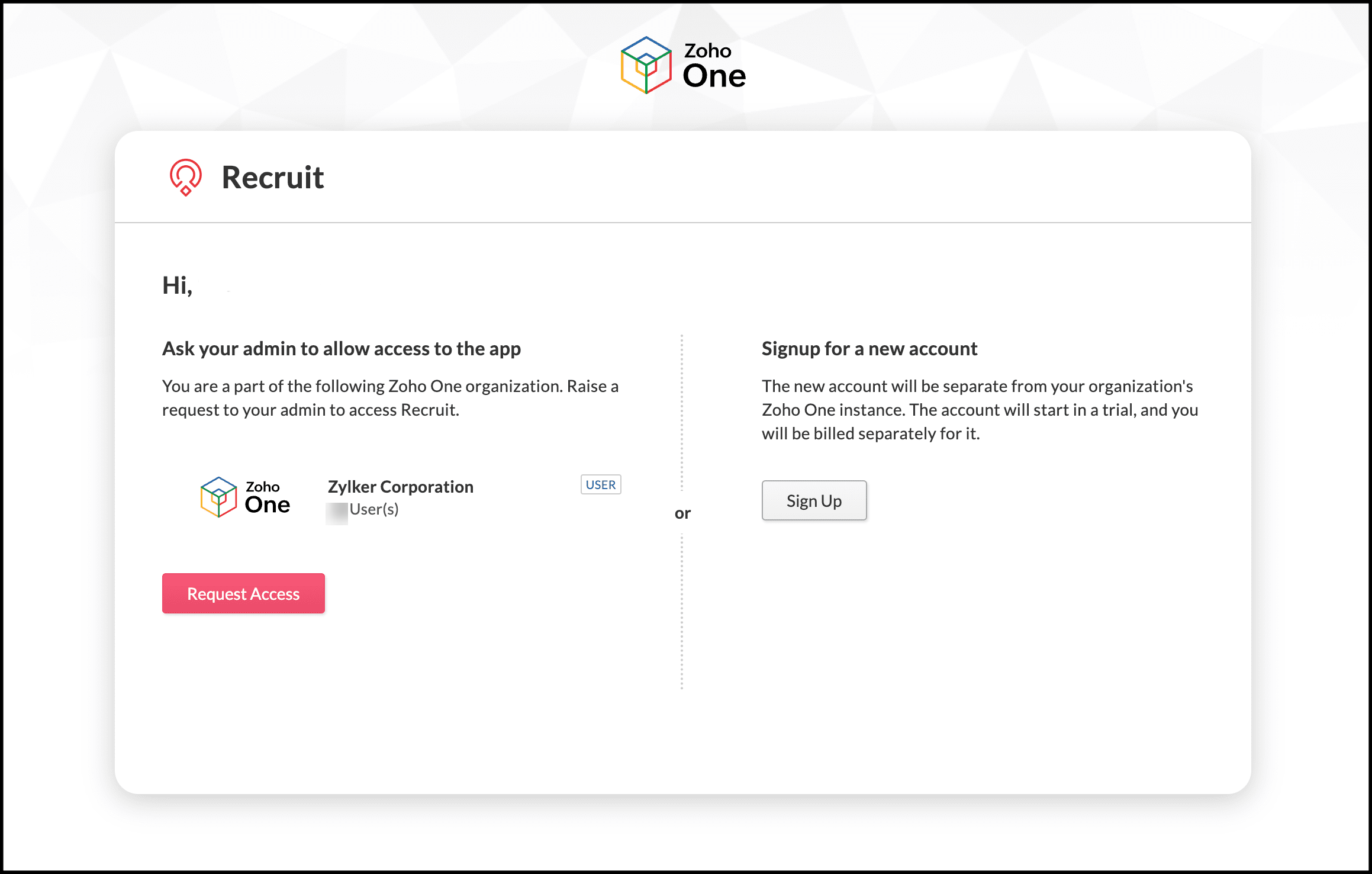Click 'Ask your admin to allow access' heading
Image resolution: width=1372 pixels, height=874 pixels.
point(342,349)
